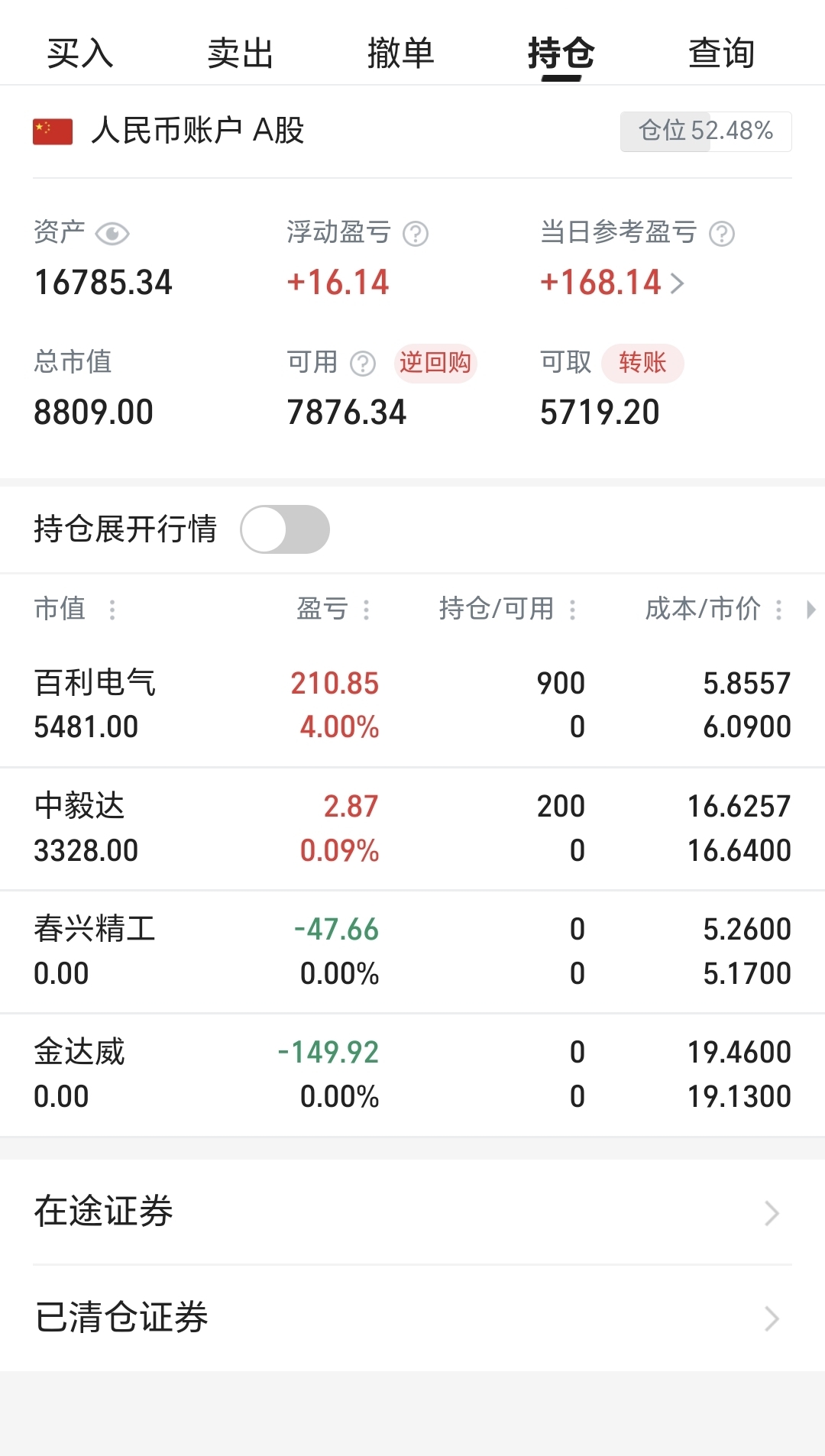Open the 百利电气 holding row
This screenshot has height=1456, width=825.
[x=412, y=705]
